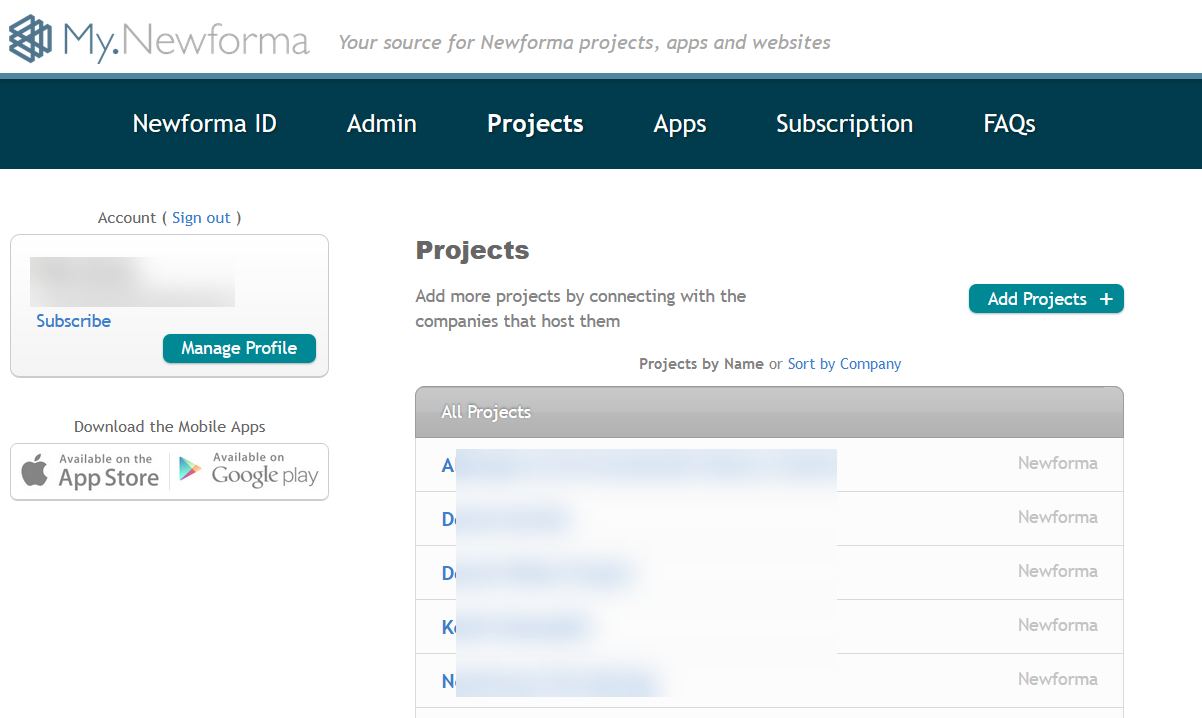Select the Projects navigation tab
Image resolution: width=1202 pixels, height=718 pixels.
[x=535, y=123]
